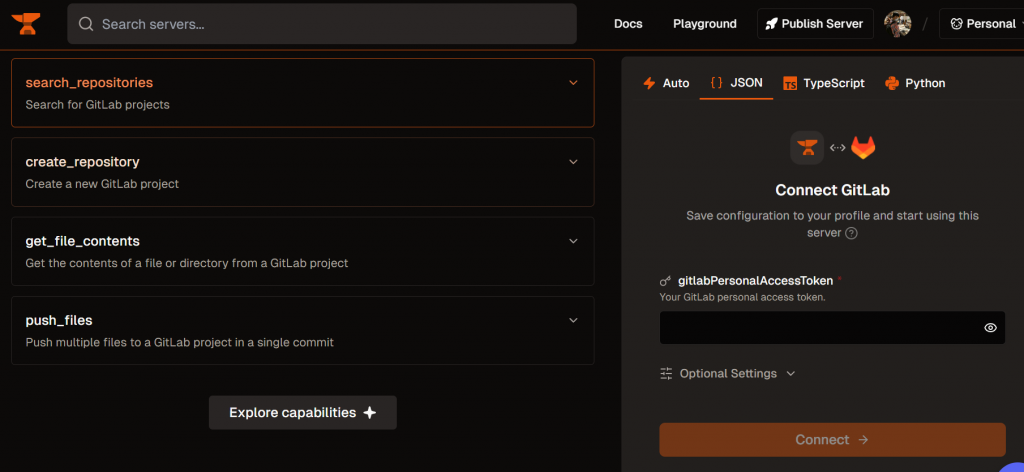Open the Smithery anvil logo home
Image resolution: width=1024 pixels, height=472 pixels.
(25, 24)
